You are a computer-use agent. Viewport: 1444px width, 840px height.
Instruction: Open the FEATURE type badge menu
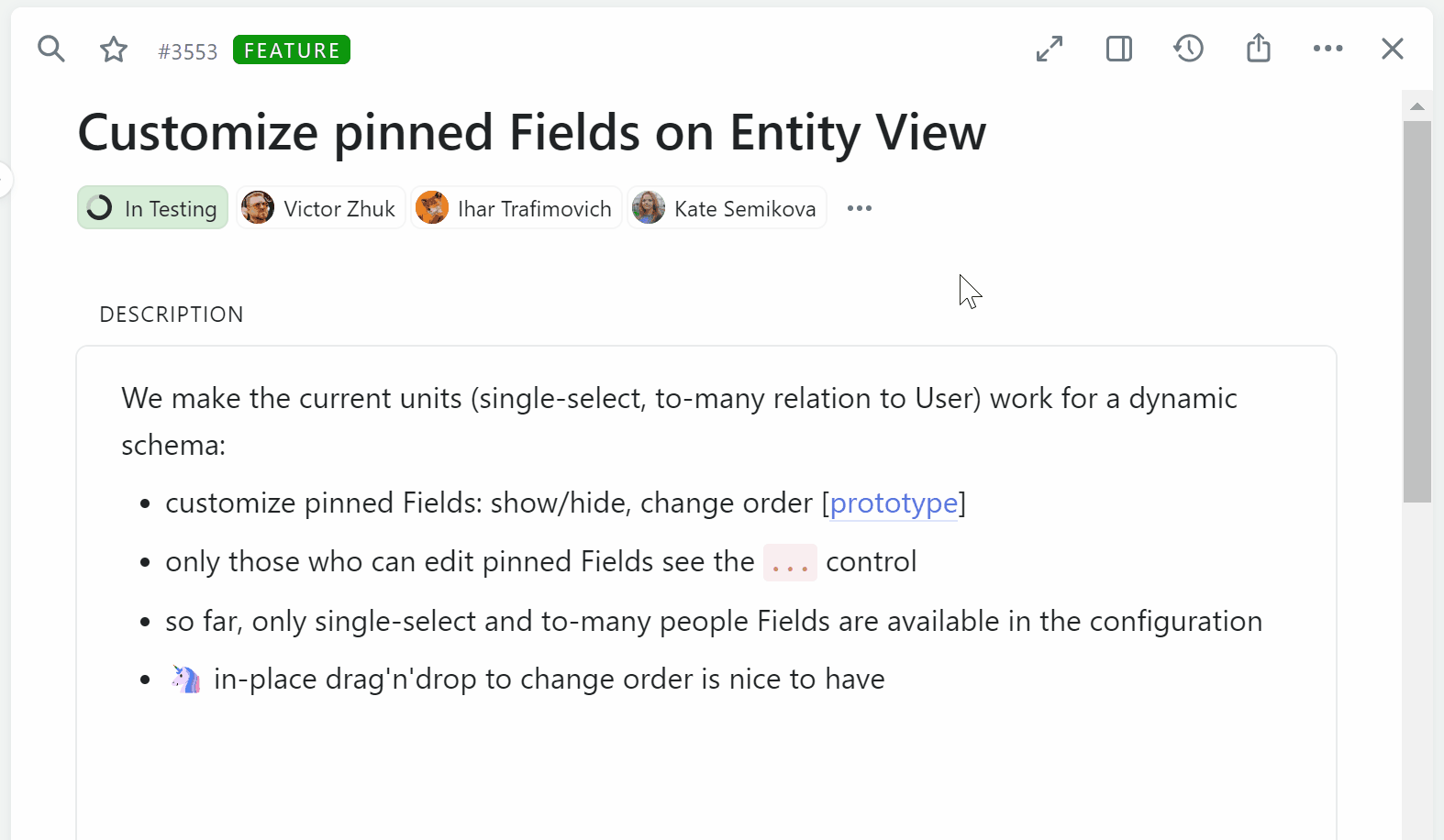tap(291, 50)
